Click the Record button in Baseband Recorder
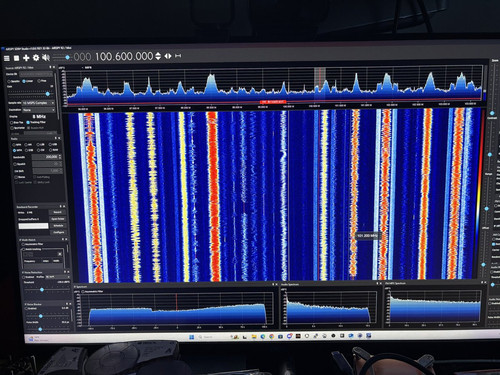This screenshot has width=500, height=375. tap(57, 212)
